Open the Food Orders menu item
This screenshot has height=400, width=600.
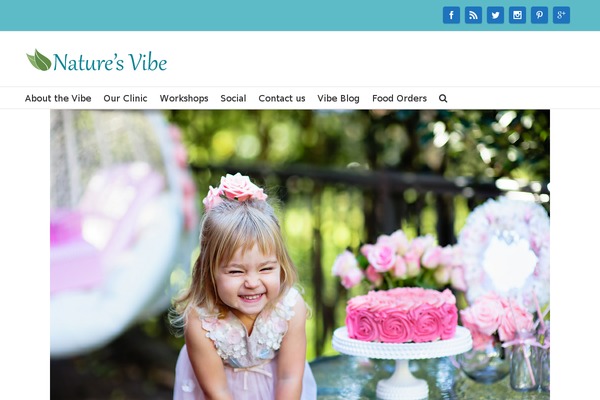(399, 98)
